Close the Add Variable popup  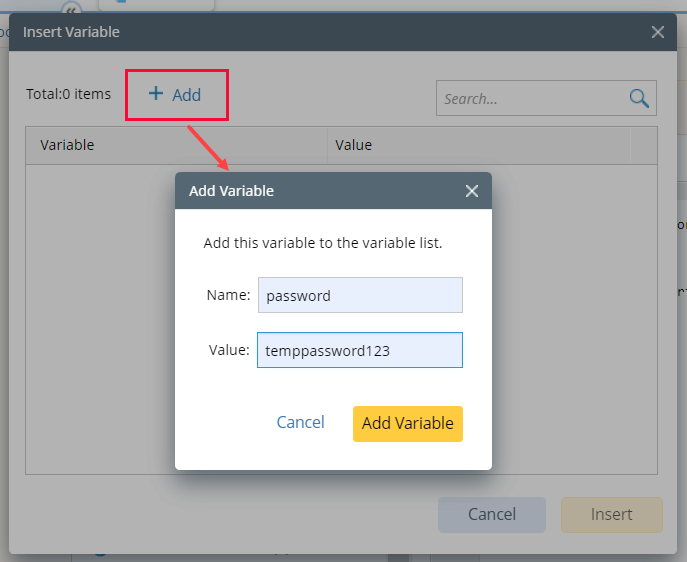point(472,191)
